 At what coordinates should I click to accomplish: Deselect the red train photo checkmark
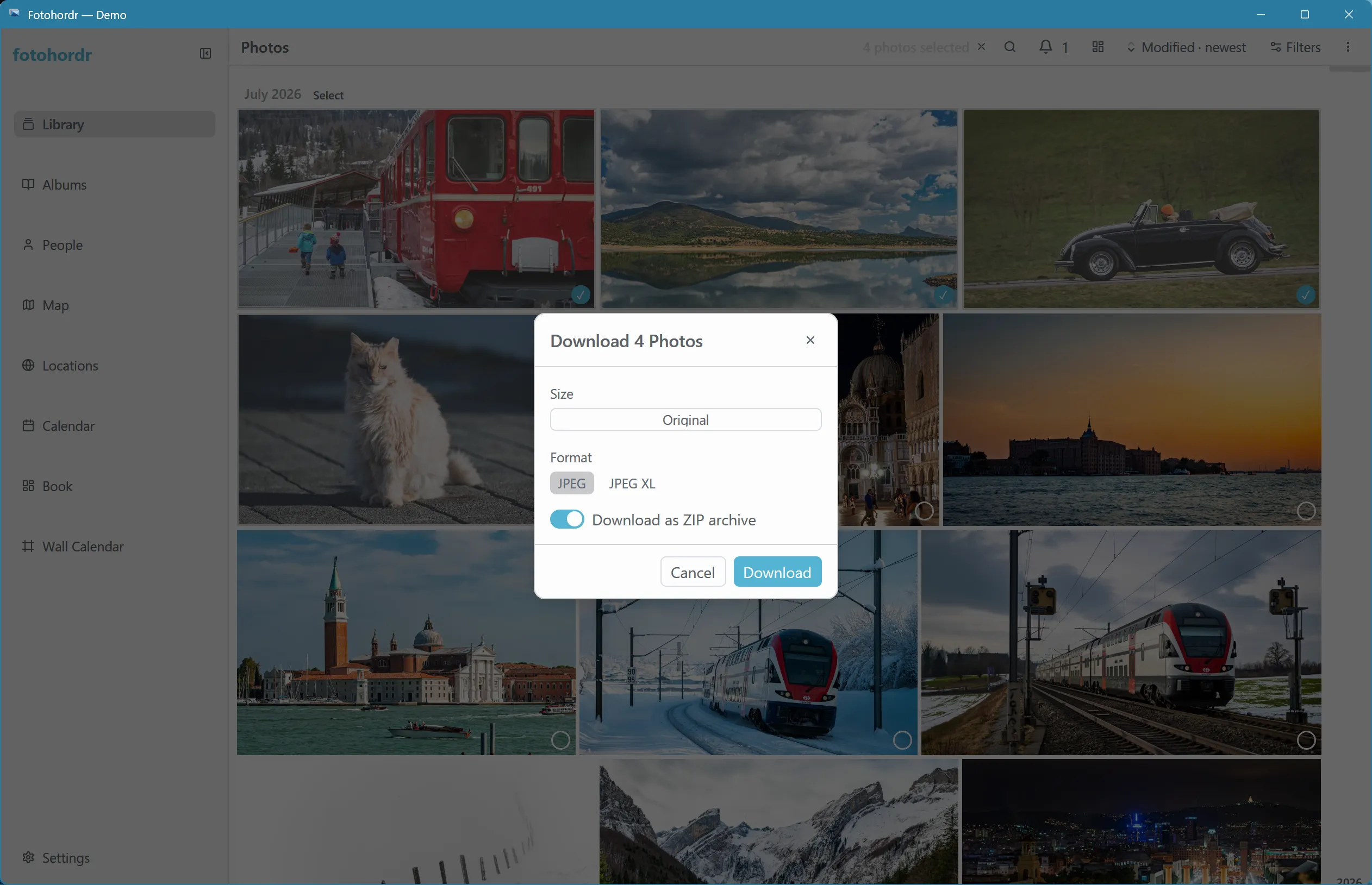pyautogui.click(x=581, y=296)
